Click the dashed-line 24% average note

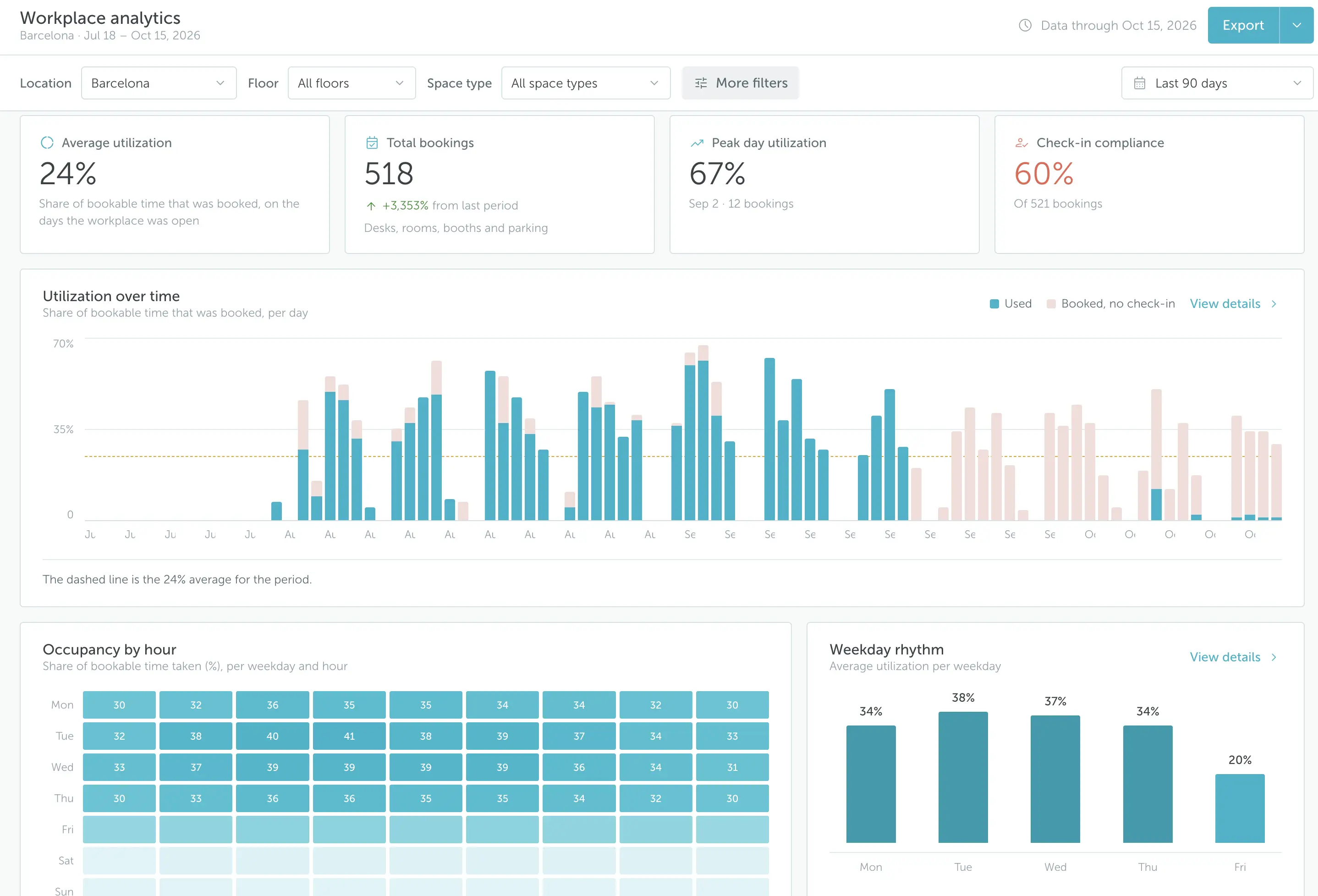pos(177,580)
